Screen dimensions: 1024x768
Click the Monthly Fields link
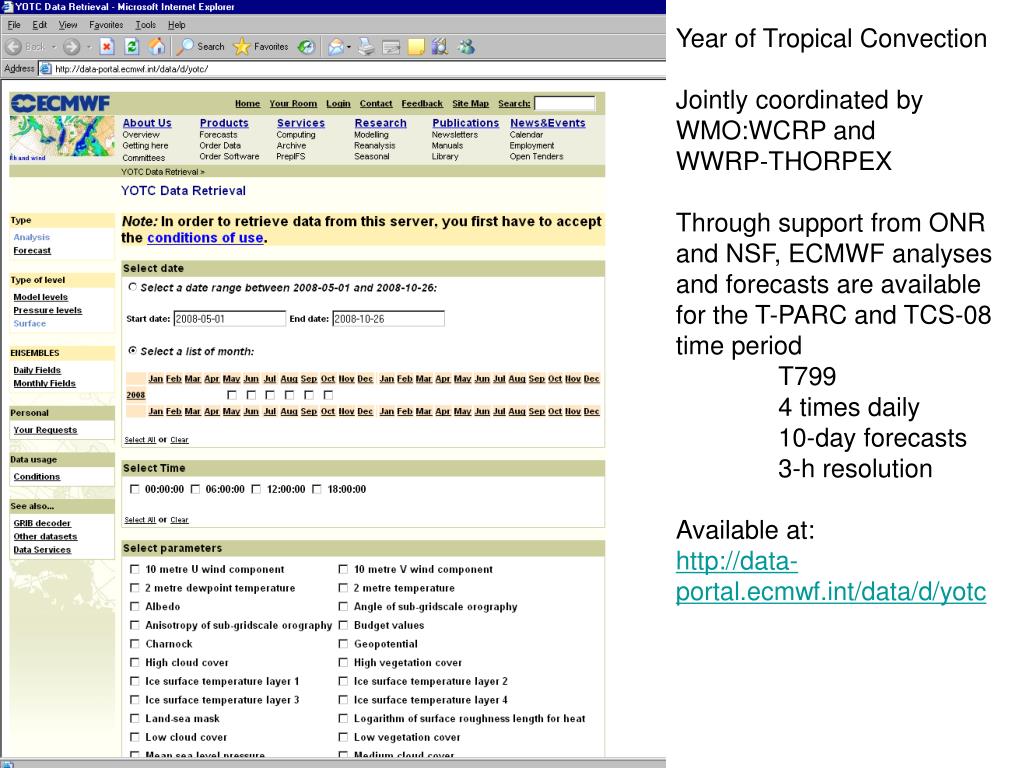(44, 384)
